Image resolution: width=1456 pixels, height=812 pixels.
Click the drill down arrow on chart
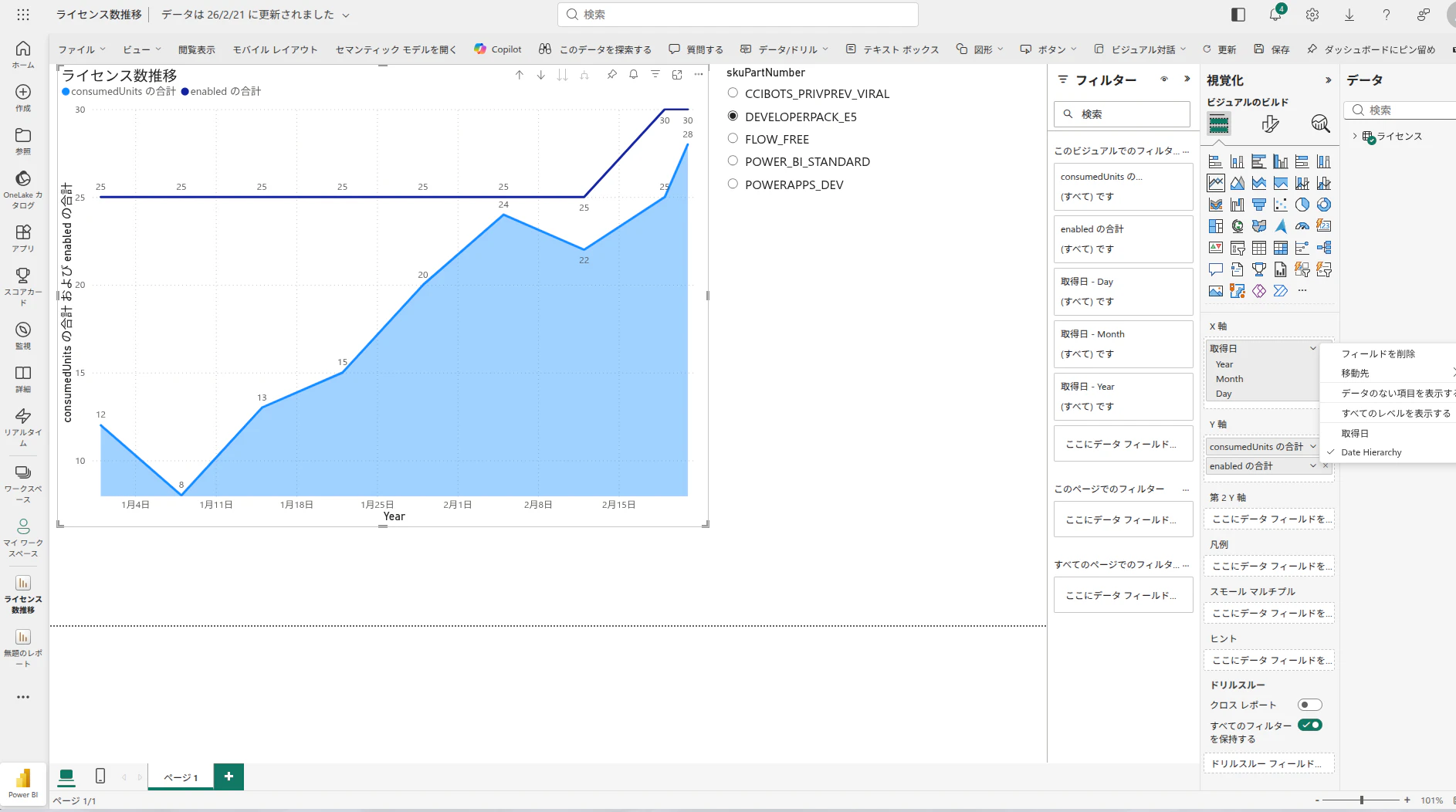click(x=541, y=75)
